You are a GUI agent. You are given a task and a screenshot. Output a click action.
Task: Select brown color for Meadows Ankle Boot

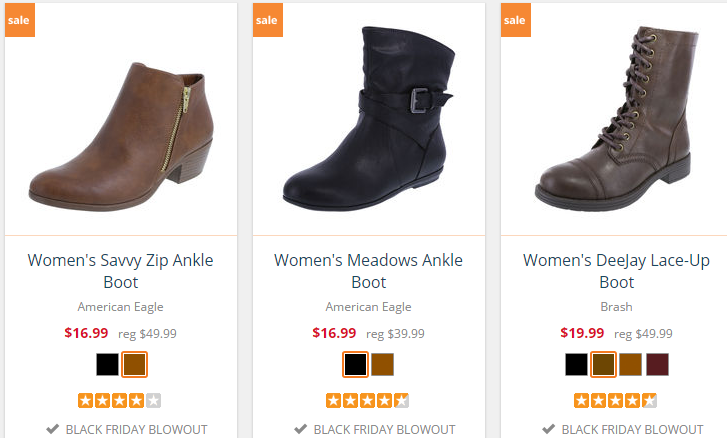pyautogui.click(x=382, y=365)
